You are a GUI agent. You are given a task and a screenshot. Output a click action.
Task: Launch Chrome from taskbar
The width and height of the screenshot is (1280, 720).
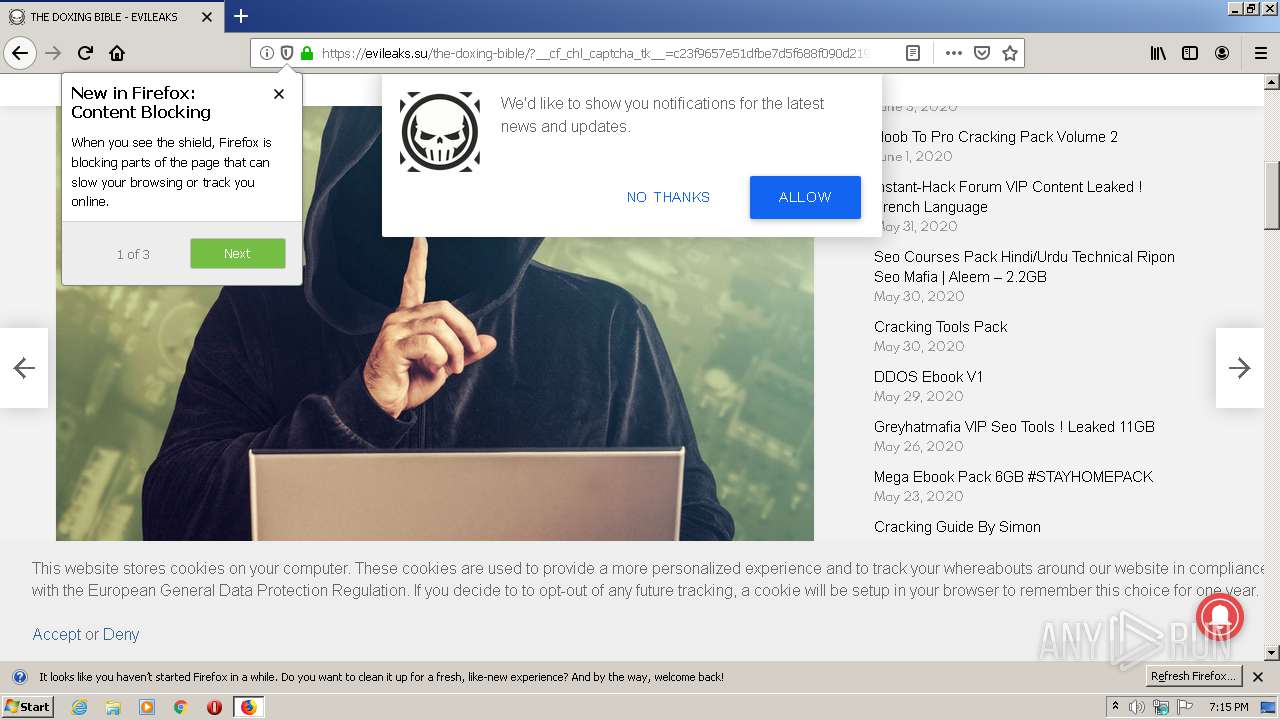coord(181,707)
